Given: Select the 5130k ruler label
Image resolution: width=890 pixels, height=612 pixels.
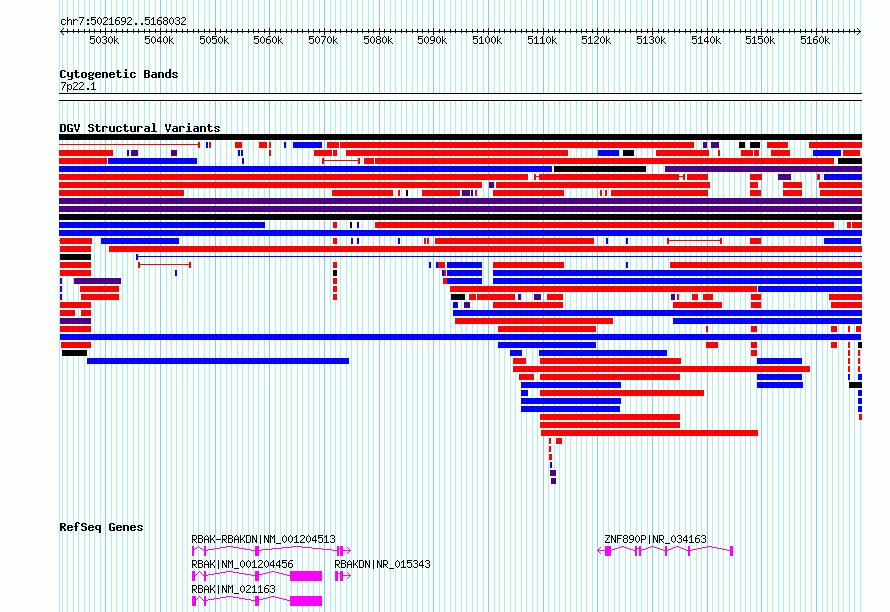Looking at the screenshot, I should pos(651,40).
